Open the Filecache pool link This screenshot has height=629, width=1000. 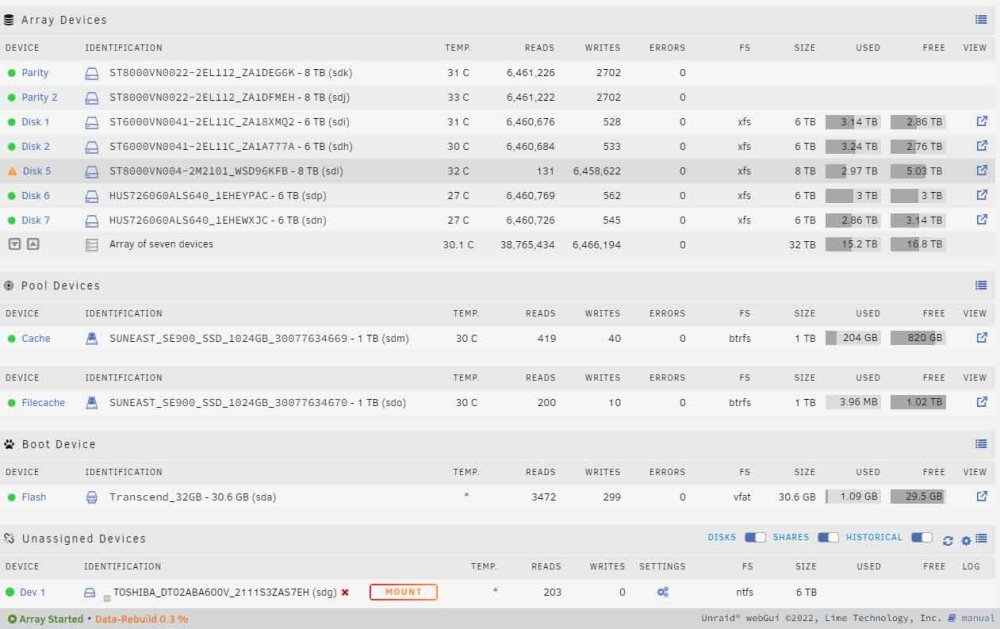click(x=43, y=403)
